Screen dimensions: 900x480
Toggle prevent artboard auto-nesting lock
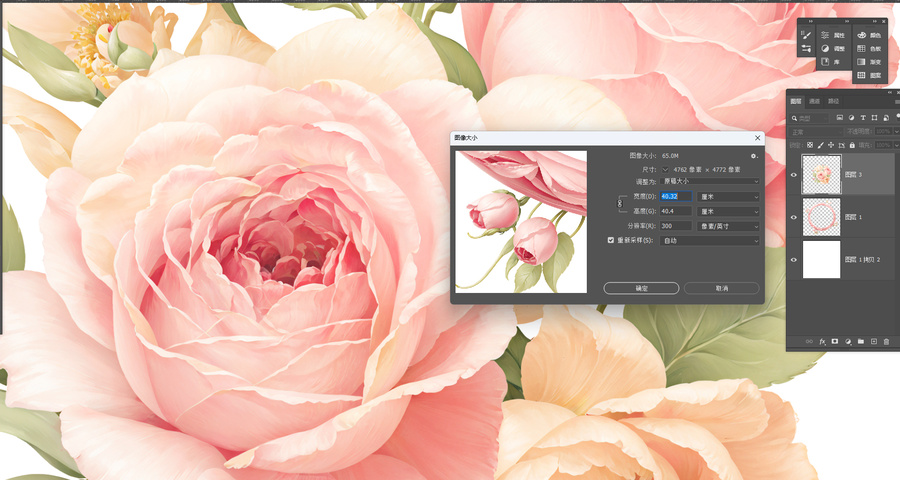coord(841,145)
